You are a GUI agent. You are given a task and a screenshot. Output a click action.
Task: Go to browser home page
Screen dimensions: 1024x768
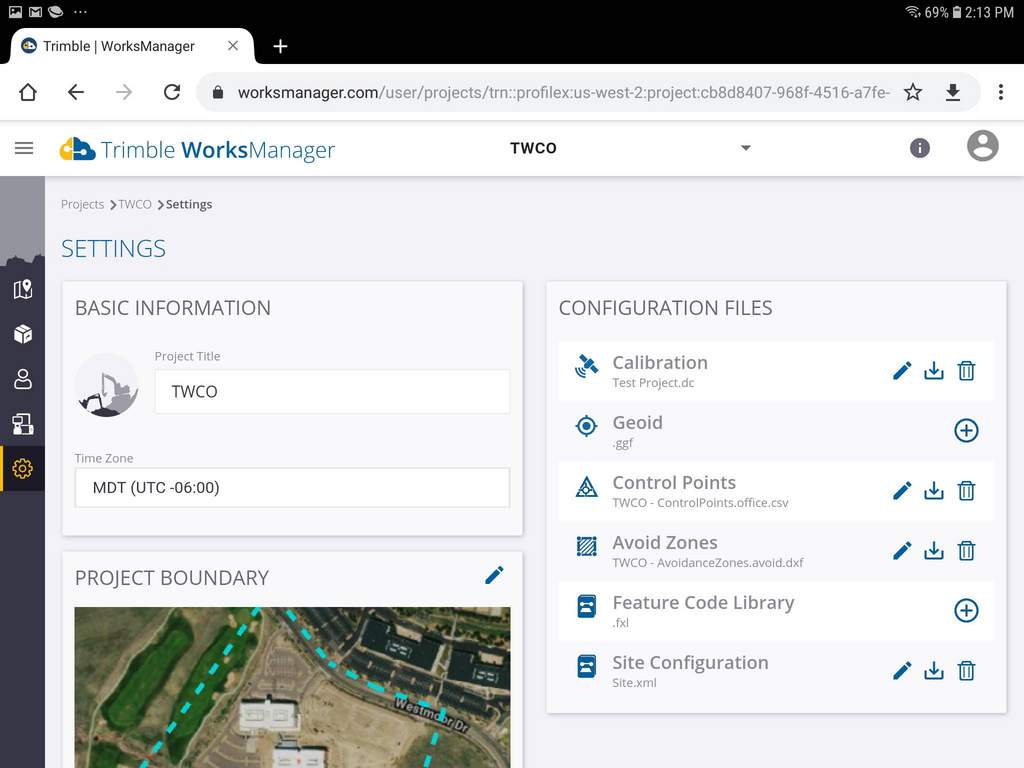click(27, 92)
